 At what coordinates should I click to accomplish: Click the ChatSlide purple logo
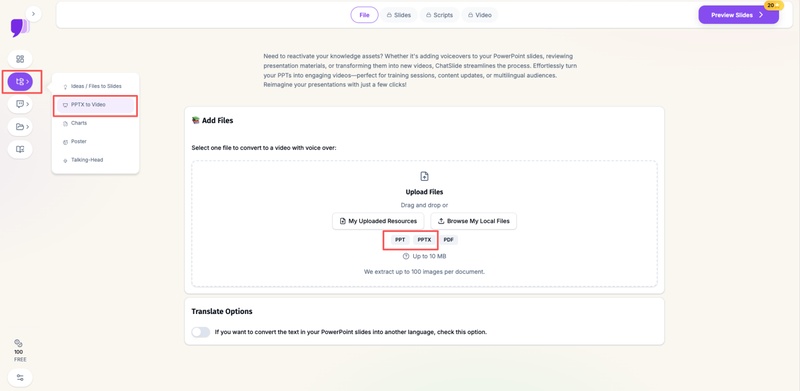pos(19,28)
